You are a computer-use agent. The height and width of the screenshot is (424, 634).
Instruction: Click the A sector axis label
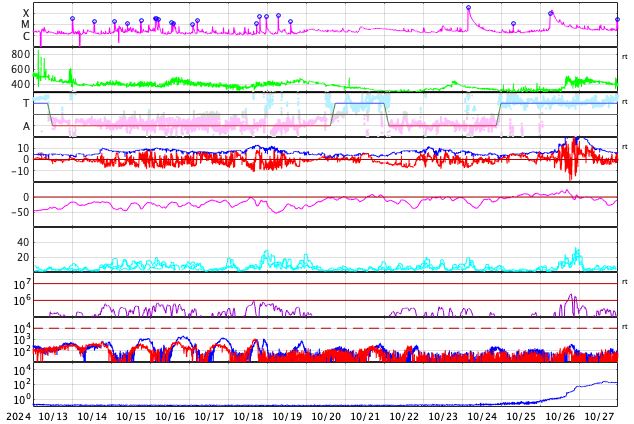pos(26,126)
